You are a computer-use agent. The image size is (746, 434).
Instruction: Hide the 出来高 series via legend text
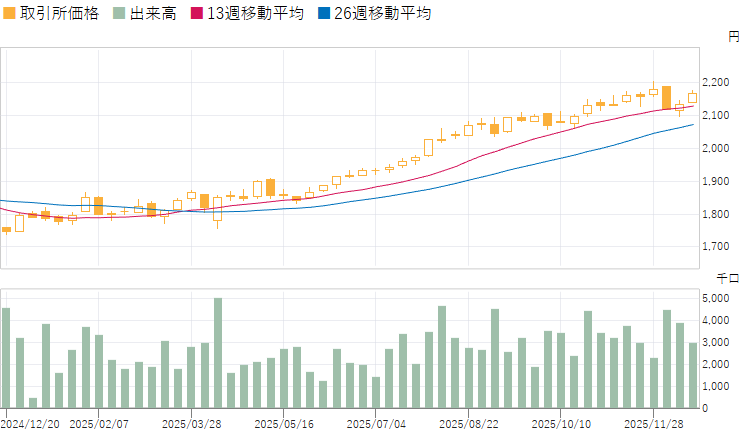(156, 14)
